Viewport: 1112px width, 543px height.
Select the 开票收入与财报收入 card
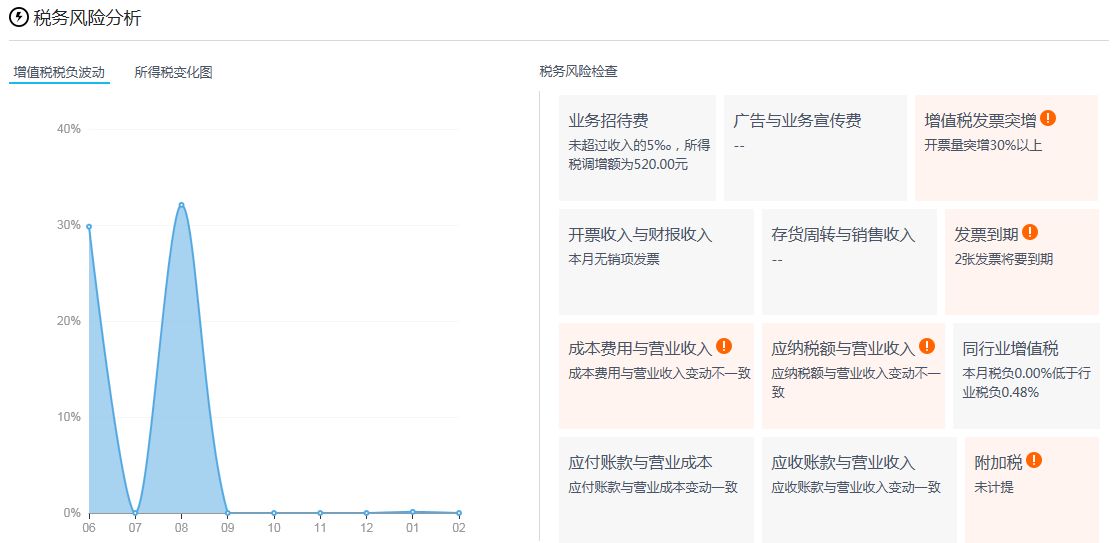click(x=656, y=262)
